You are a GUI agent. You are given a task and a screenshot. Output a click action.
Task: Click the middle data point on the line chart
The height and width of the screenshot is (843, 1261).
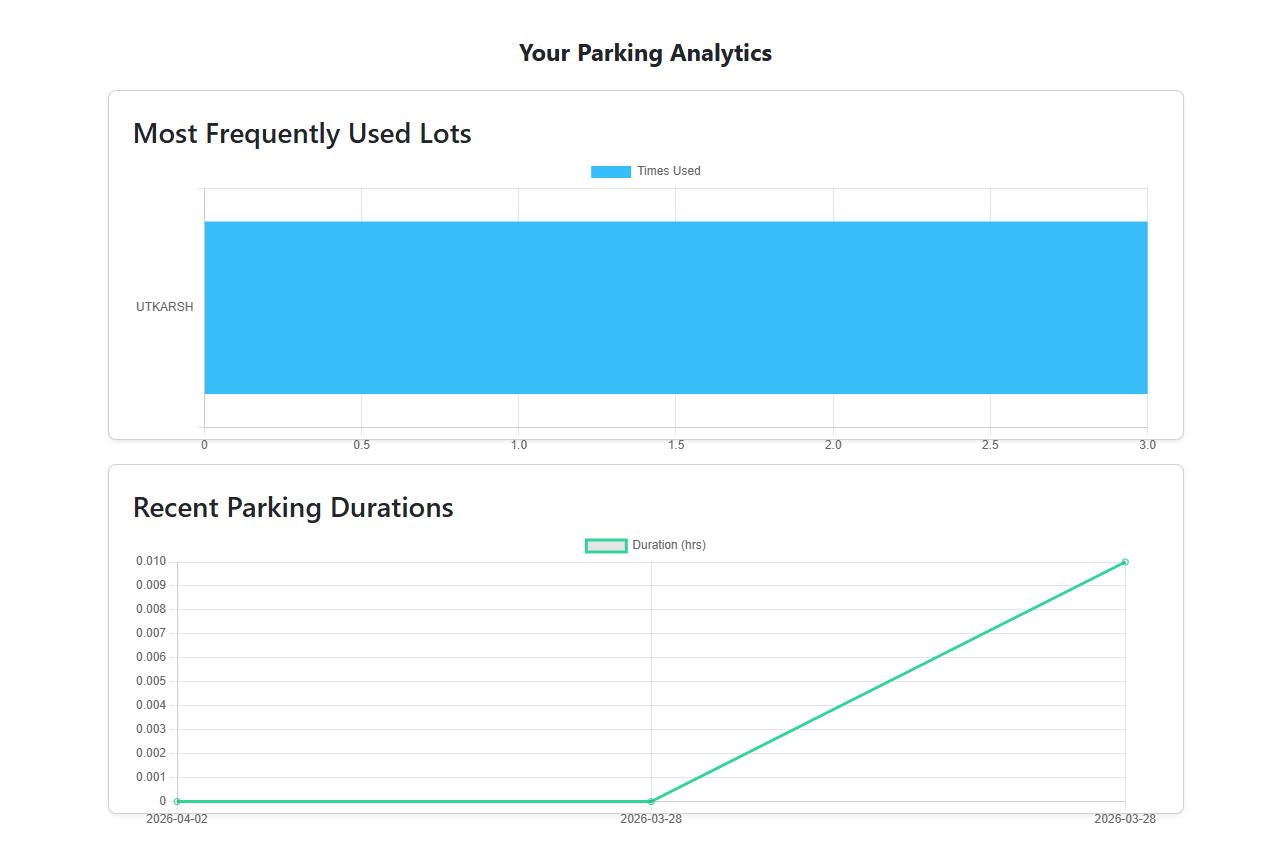651,801
